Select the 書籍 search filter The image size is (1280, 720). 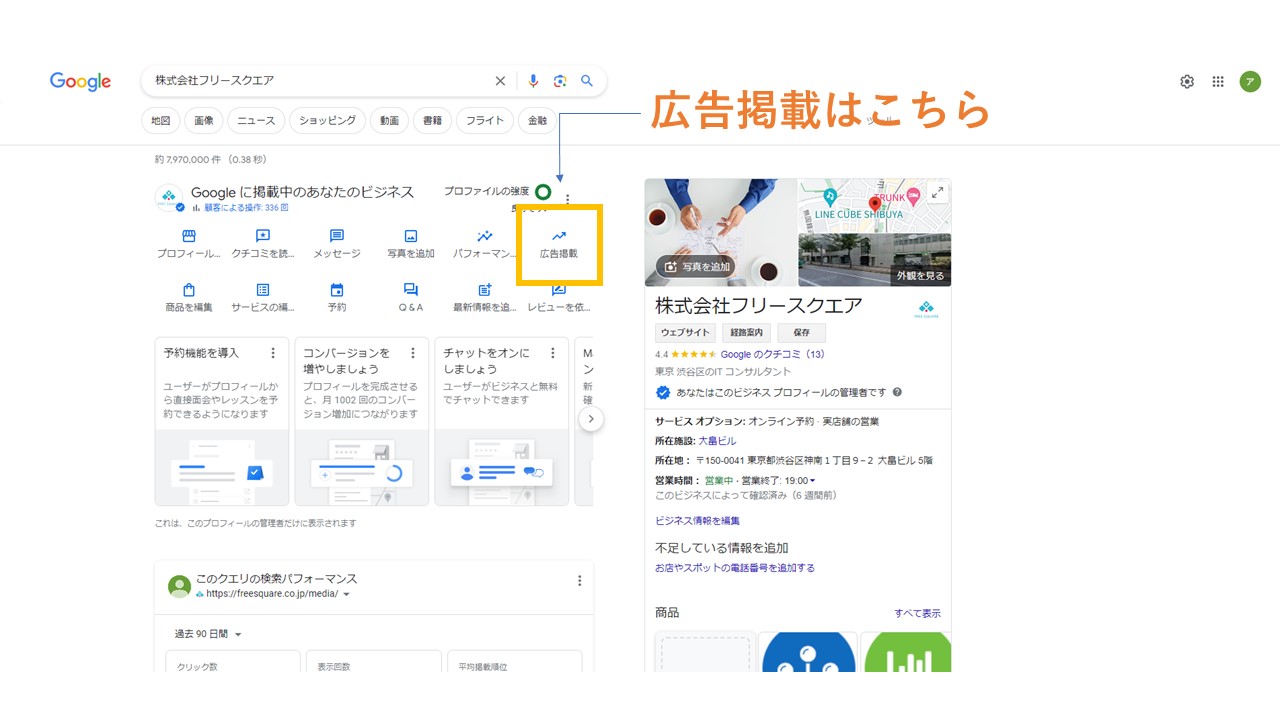[x=432, y=121]
